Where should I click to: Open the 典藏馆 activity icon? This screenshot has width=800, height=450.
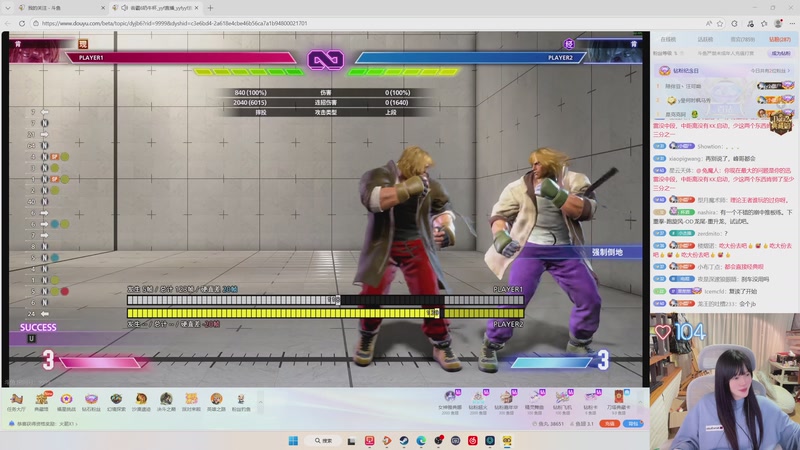41,402
